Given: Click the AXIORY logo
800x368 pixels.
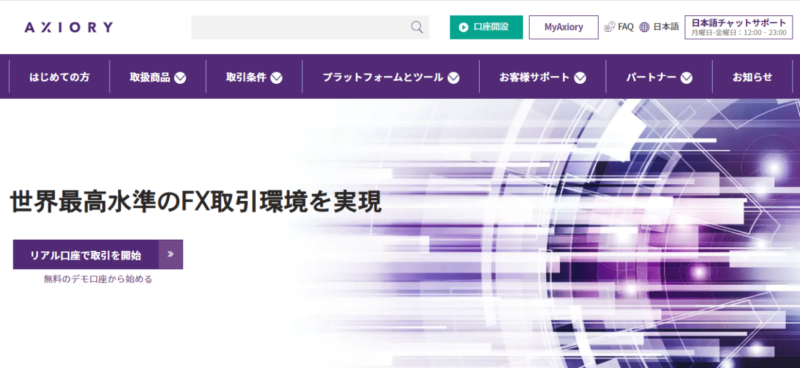Looking at the screenshot, I should tap(69, 27).
